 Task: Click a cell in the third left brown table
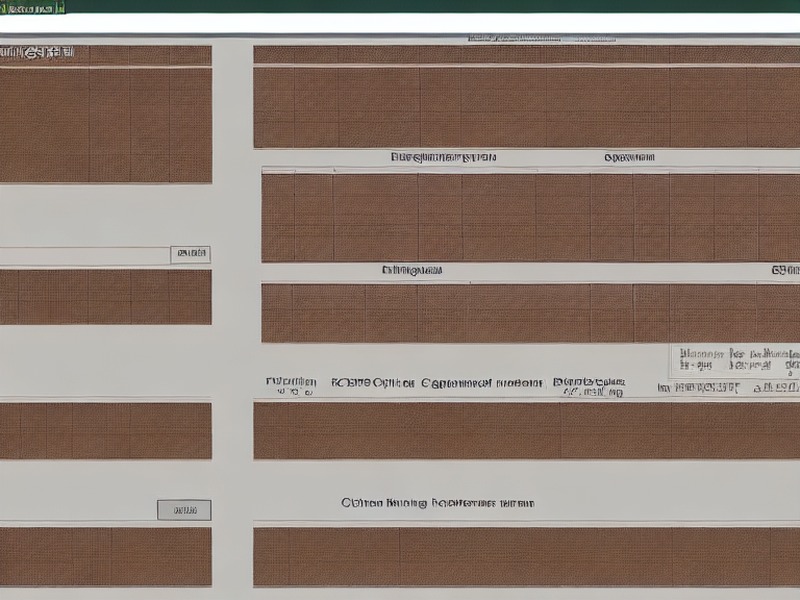(106, 431)
